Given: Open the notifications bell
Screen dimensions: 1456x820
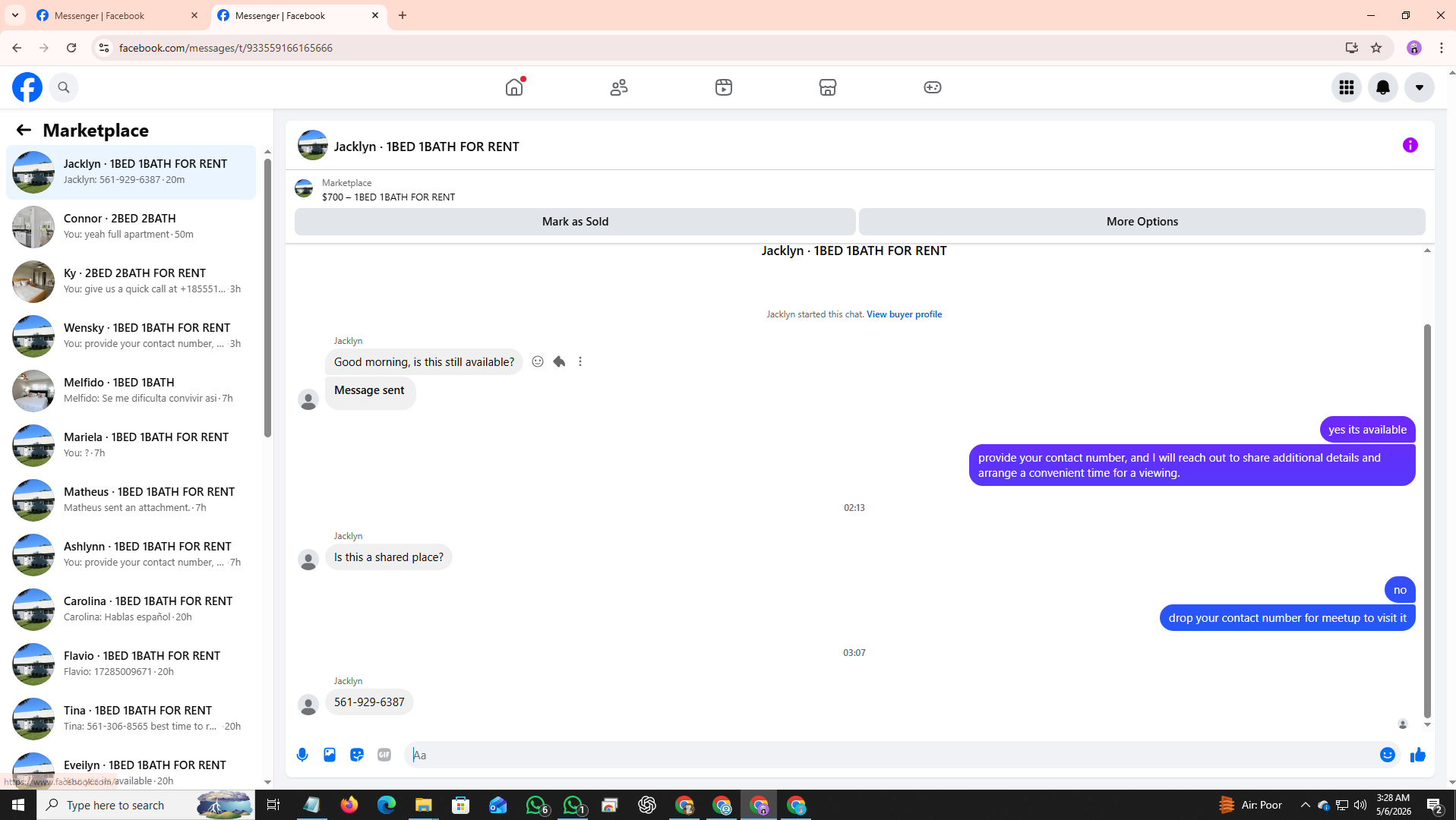Looking at the screenshot, I should 1383,87.
